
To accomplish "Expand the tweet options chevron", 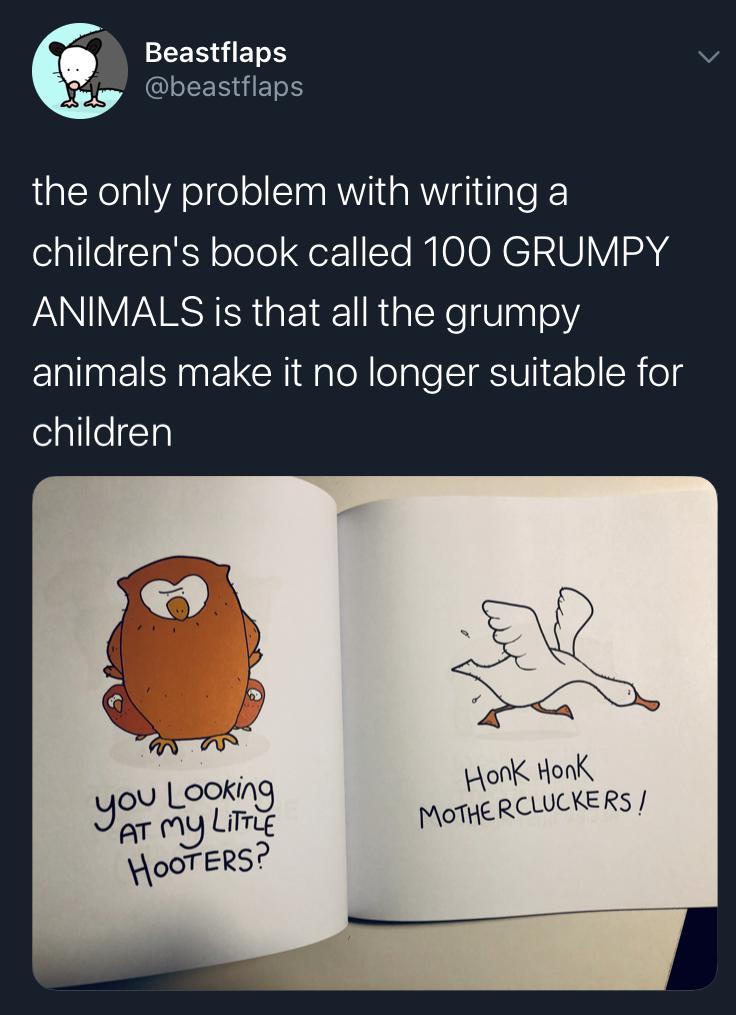I will point(707,59).
